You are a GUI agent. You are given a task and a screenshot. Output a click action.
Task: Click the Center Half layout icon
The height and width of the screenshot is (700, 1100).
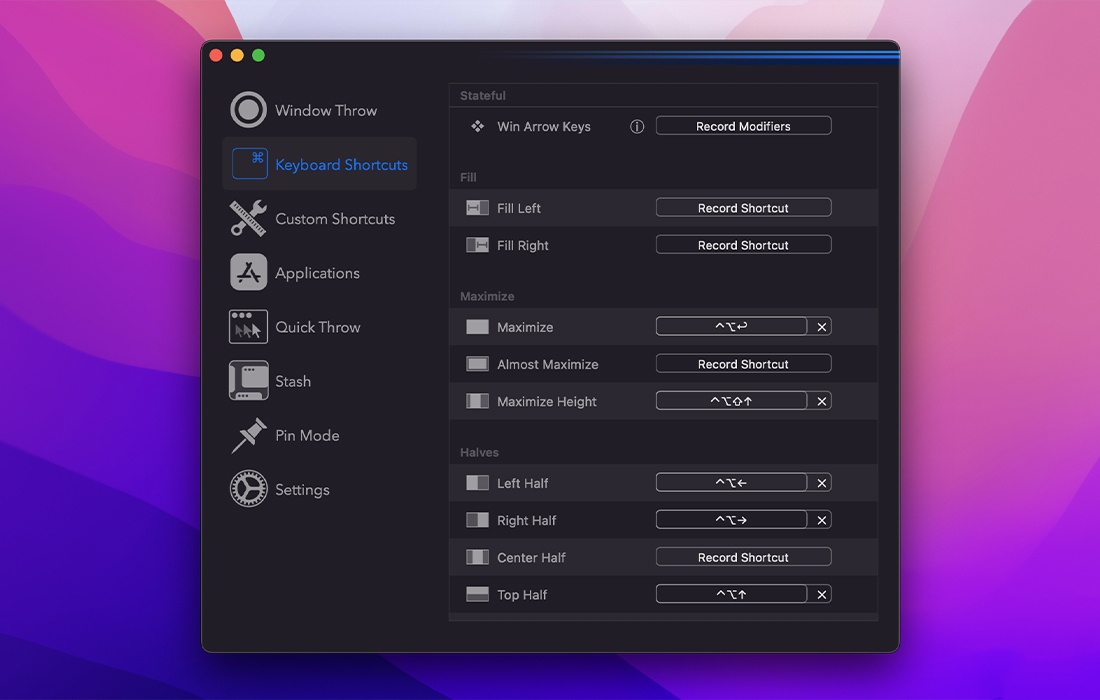click(477, 557)
